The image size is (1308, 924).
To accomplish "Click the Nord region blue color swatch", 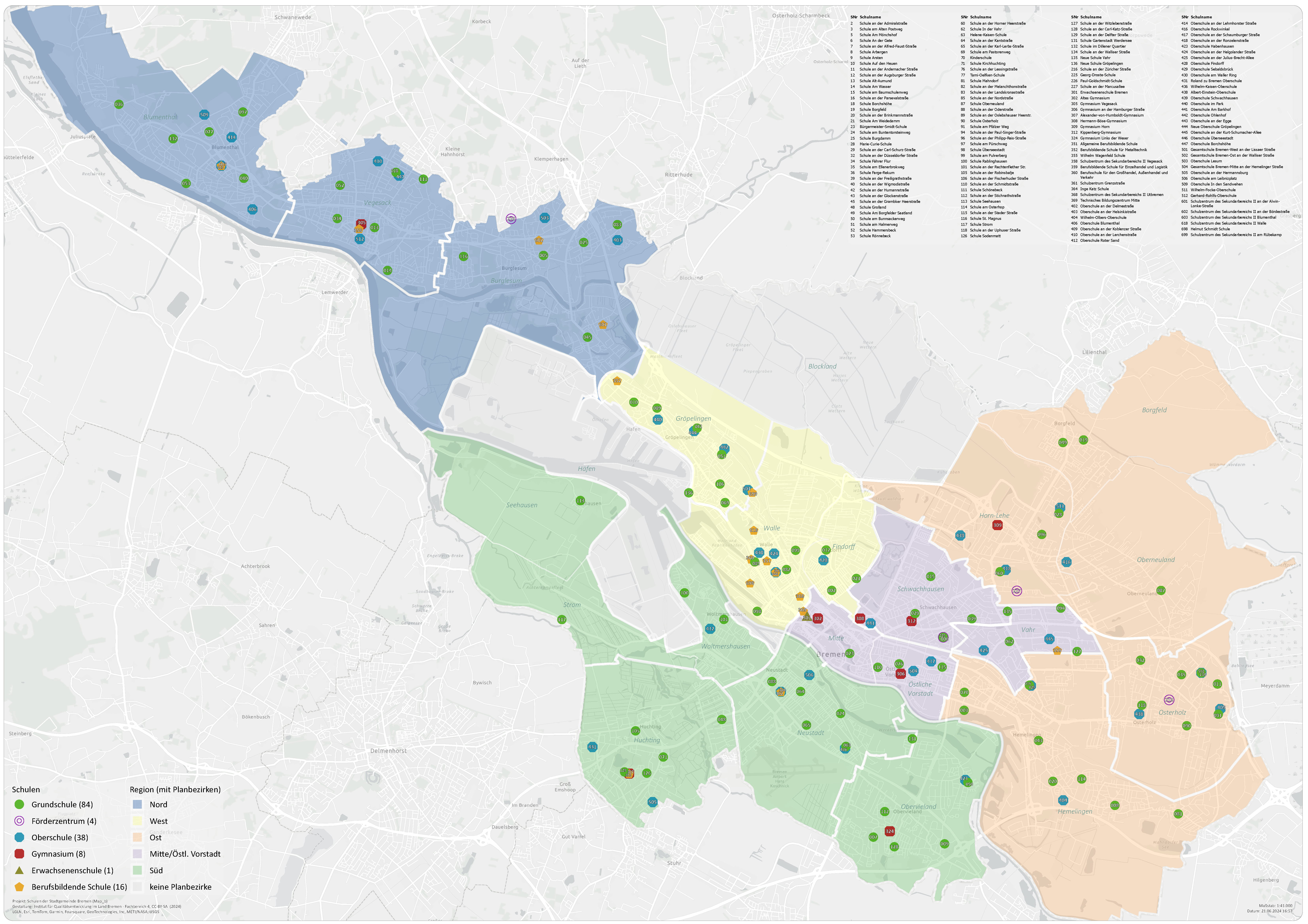I will [137, 804].
